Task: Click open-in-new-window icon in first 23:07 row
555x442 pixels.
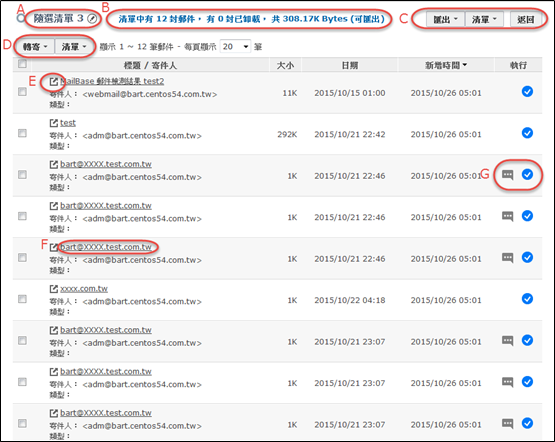Action: click(53, 330)
